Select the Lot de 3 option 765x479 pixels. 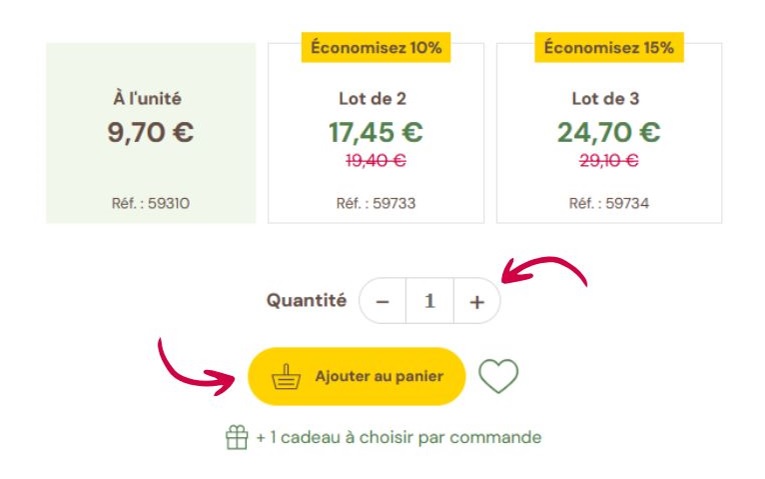point(609,133)
